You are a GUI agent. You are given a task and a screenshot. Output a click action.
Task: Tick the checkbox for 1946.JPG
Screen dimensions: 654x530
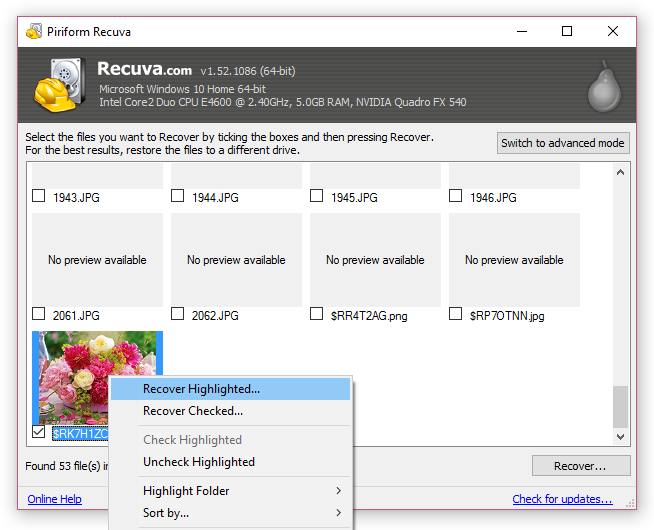click(455, 196)
